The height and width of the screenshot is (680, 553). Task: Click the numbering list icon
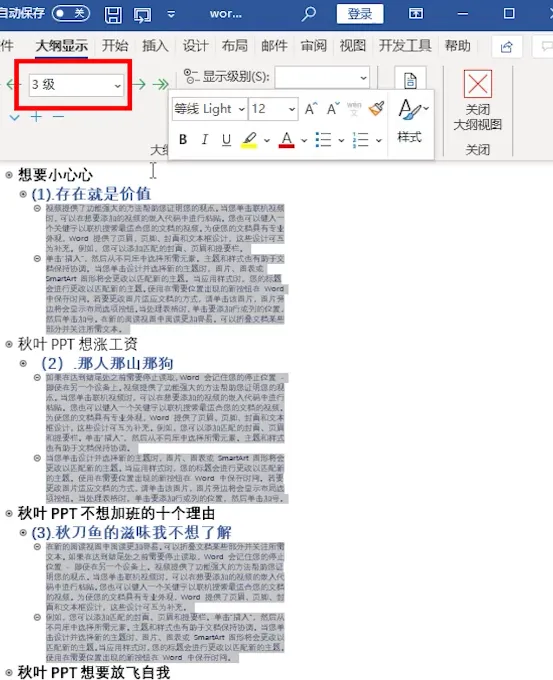361,140
